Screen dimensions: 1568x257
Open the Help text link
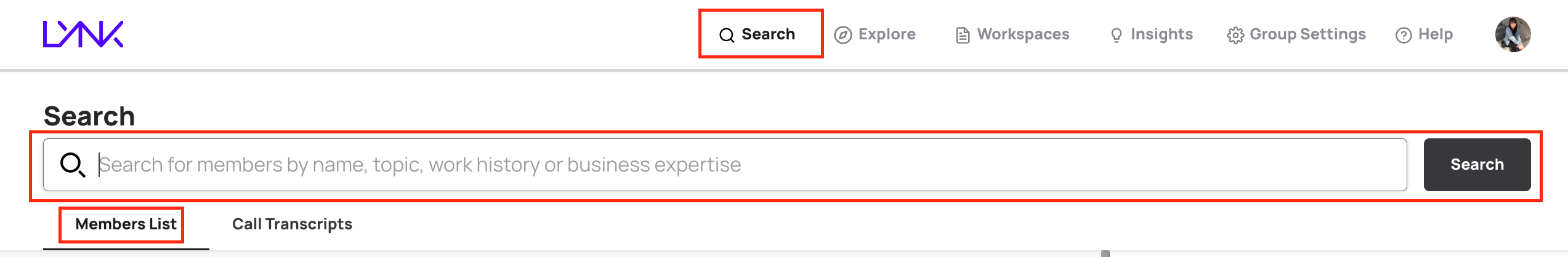click(x=1435, y=34)
